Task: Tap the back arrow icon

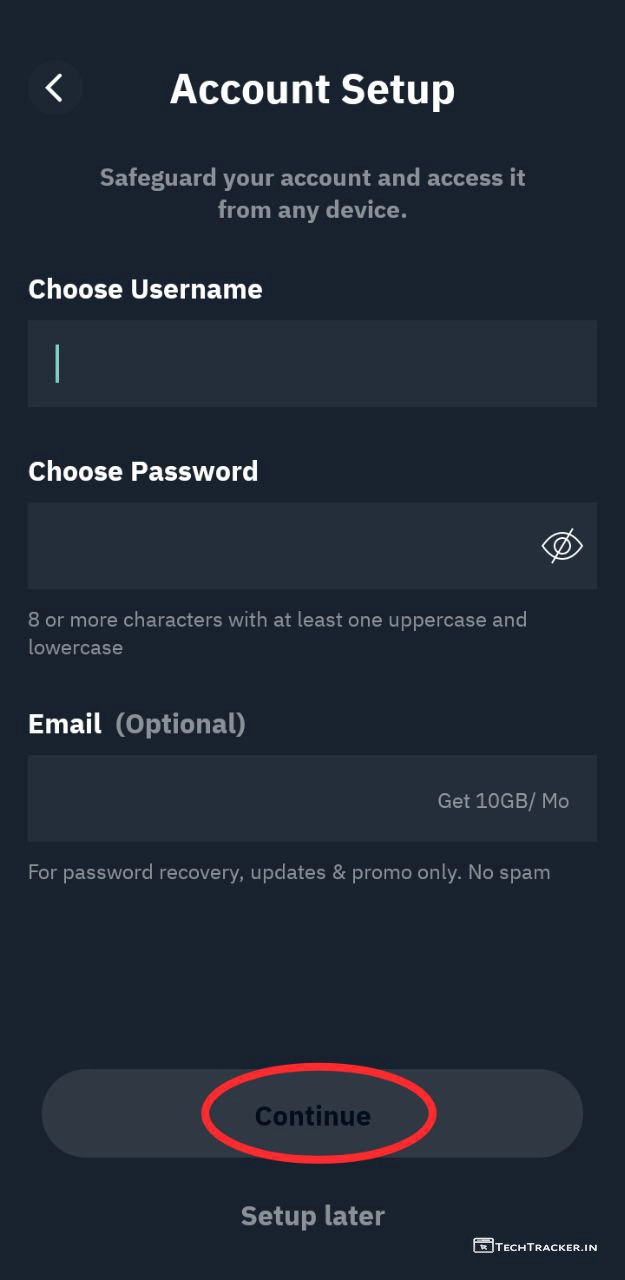Action: click(x=54, y=88)
